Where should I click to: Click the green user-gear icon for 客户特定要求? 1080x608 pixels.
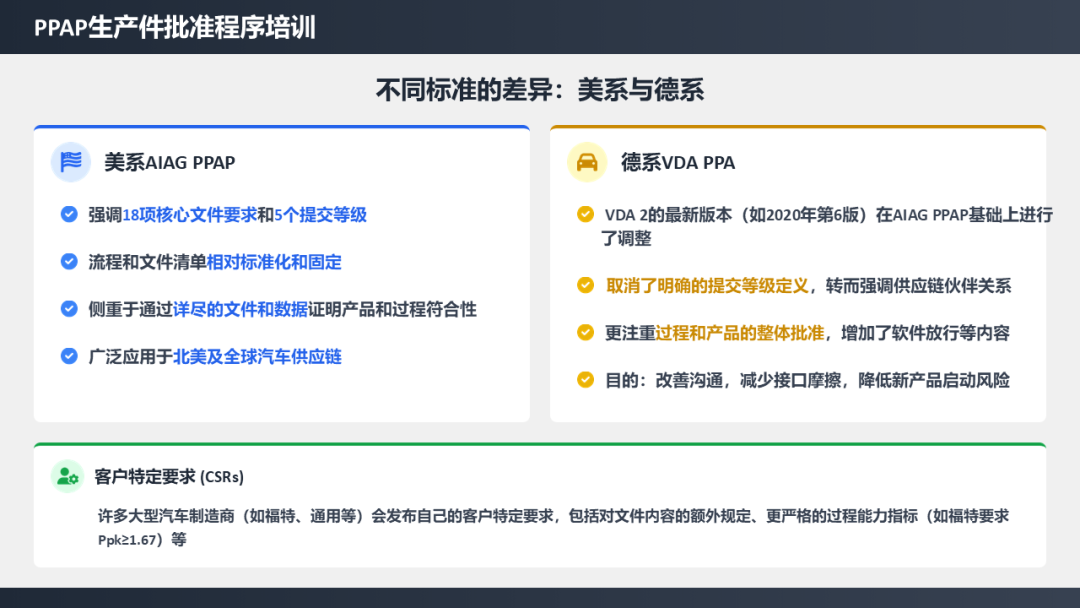click(67, 476)
